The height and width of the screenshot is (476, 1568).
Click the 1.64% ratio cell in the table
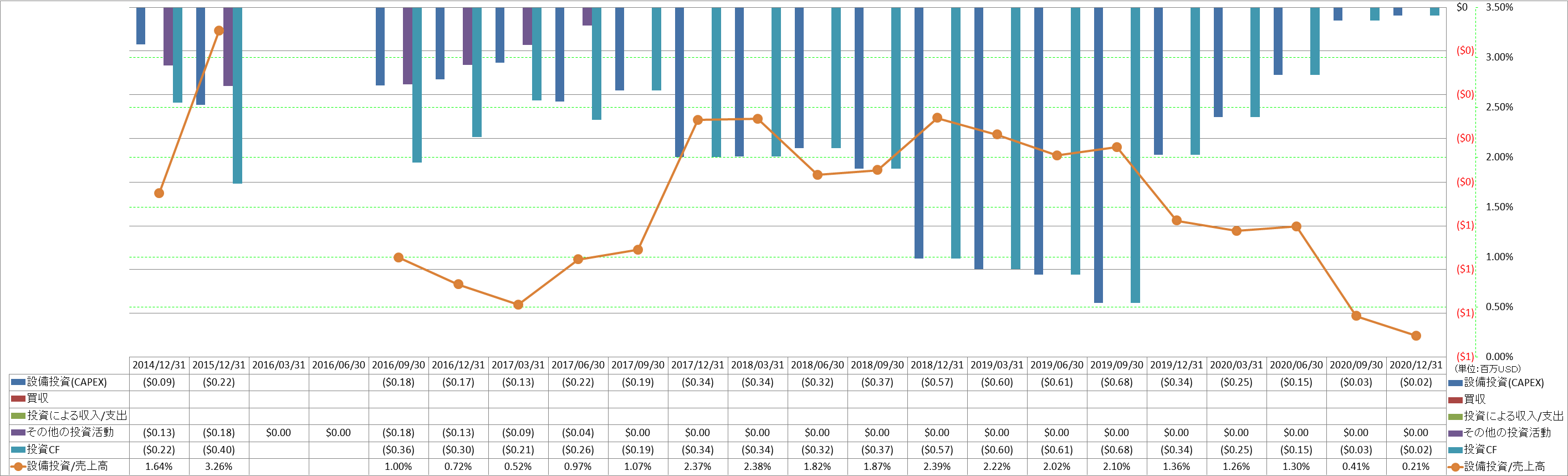159,466
